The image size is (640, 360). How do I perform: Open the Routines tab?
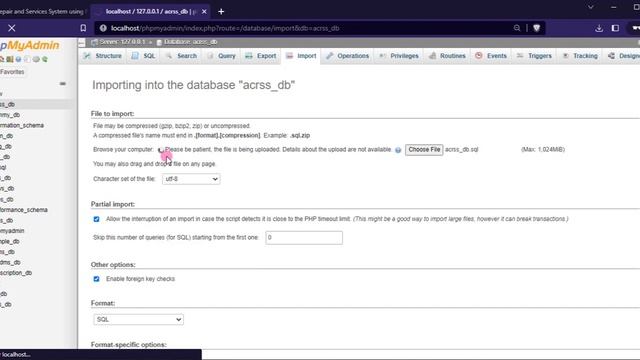[x=447, y=56]
